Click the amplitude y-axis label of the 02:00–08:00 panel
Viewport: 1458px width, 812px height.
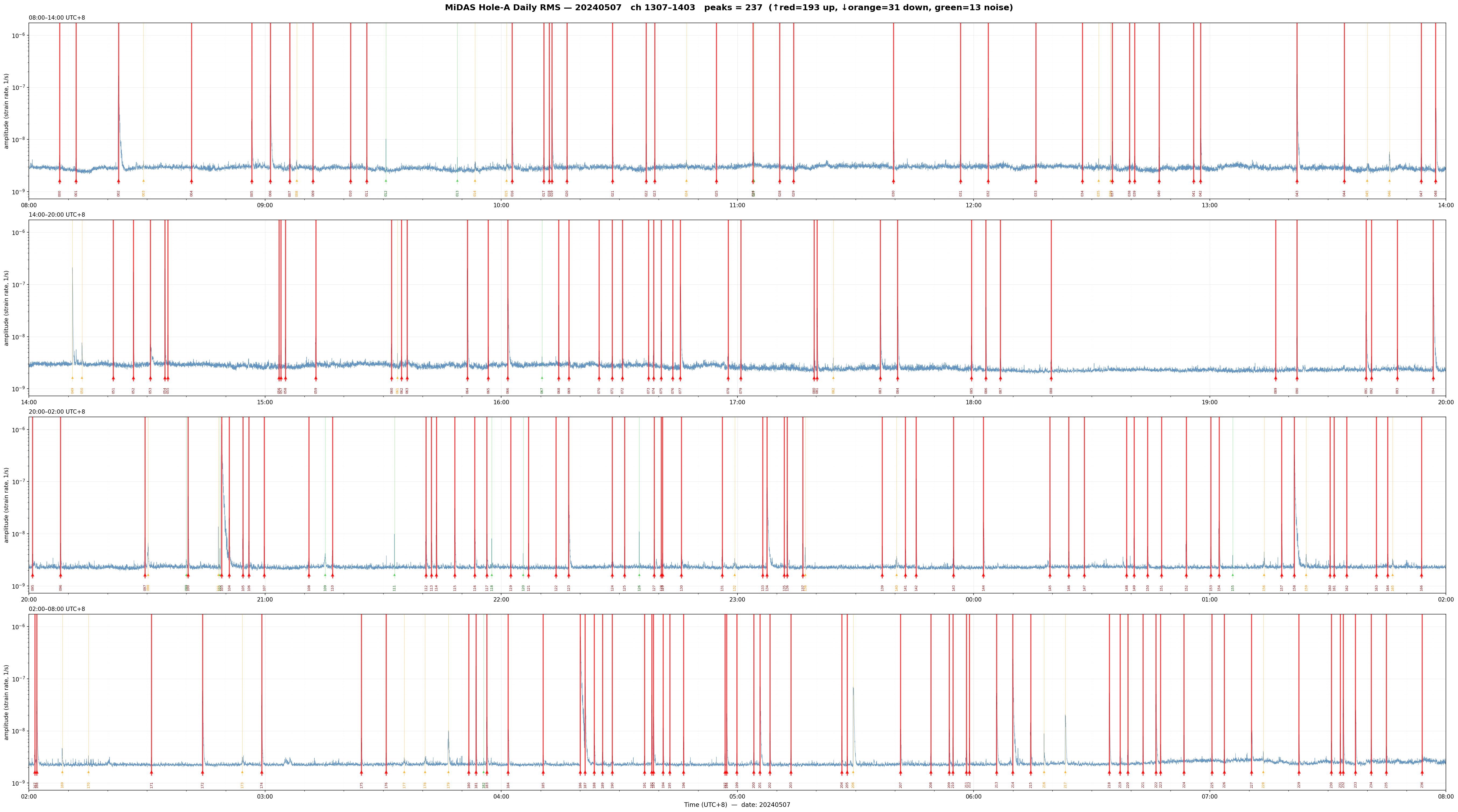pos(7,702)
